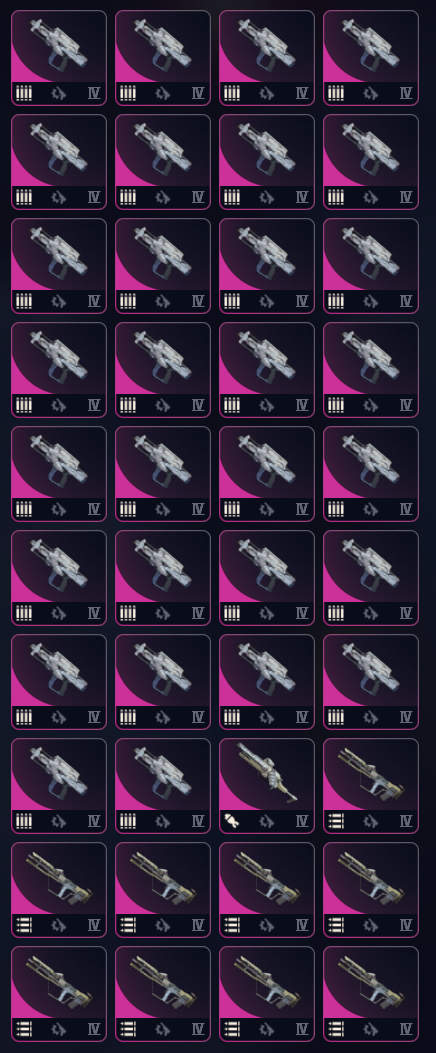Click ammo list icon on tile right of launcher

336,821
